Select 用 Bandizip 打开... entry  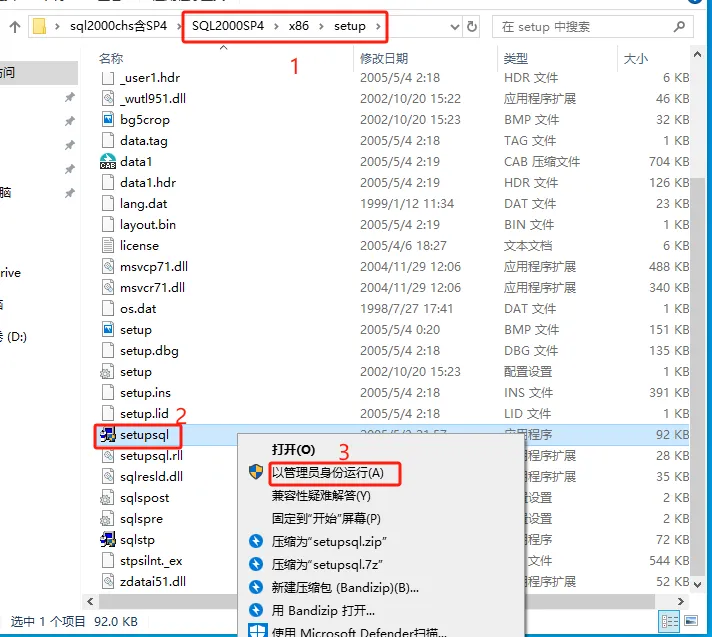pyautogui.click(x=323, y=611)
